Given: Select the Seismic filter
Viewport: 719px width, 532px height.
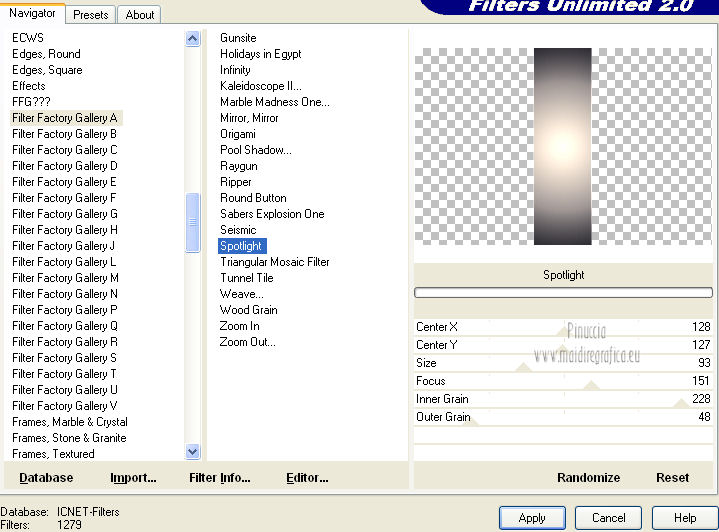Looking at the screenshot, I should tap(238, 230).
